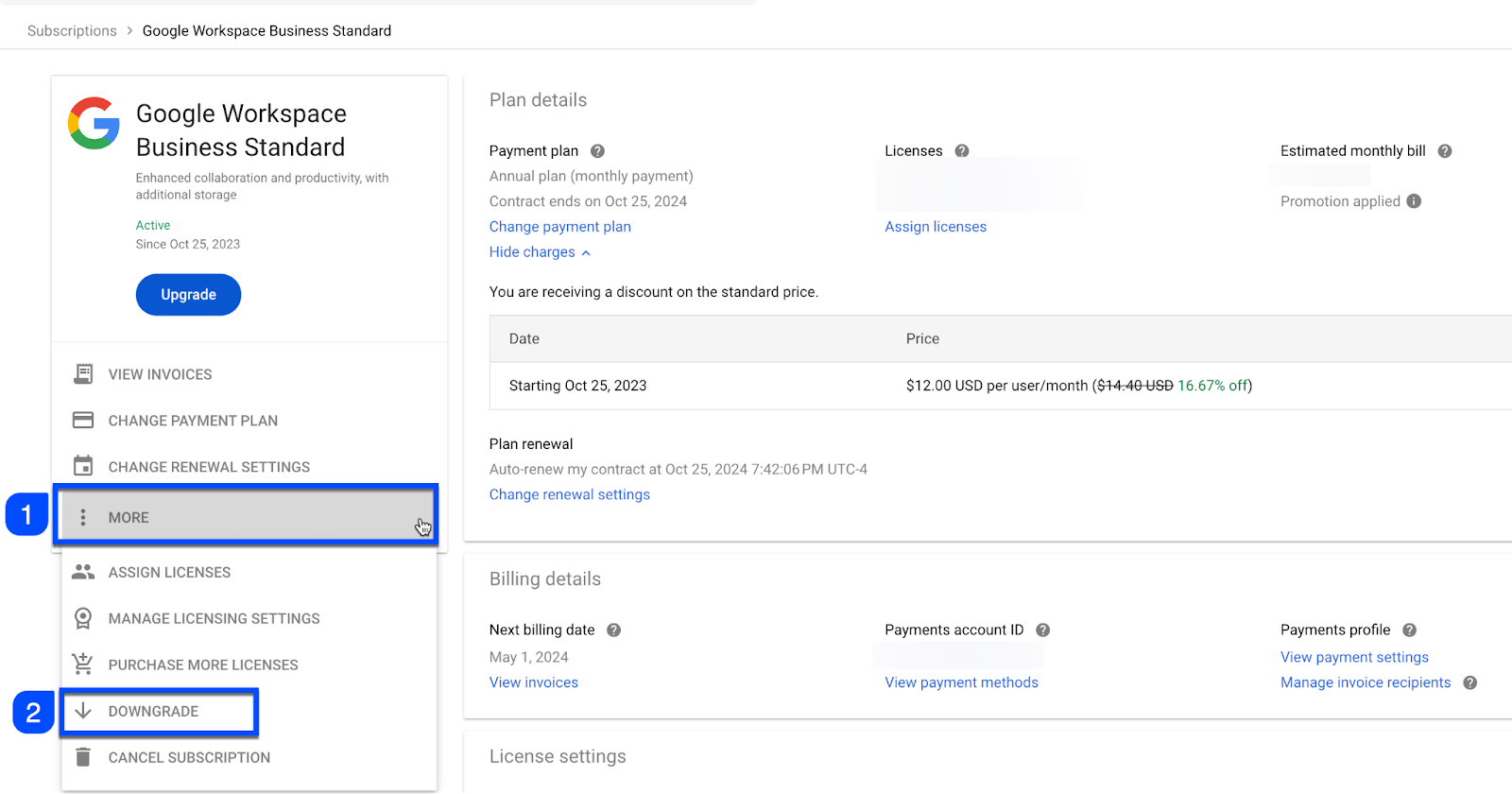Click the Google logo icon
Viewport: 1512px width, 794px height.
(x=94, y=123)
